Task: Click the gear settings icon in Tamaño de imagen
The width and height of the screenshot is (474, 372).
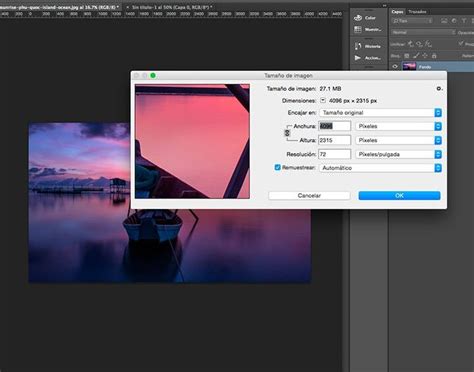Action: coord(439,89)
